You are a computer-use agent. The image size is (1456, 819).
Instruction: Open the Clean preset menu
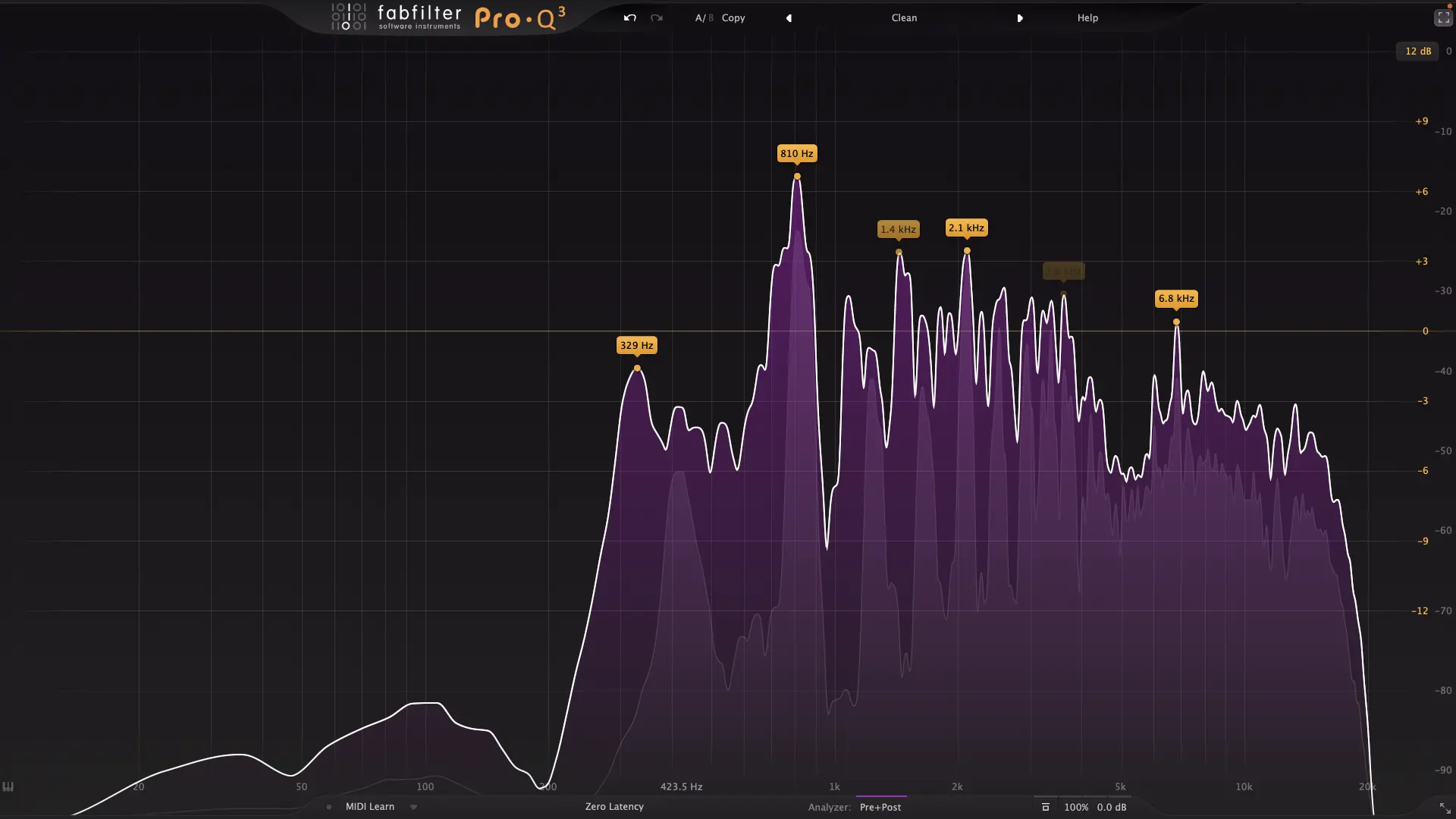pyautogui.click(x=904, y=17)
